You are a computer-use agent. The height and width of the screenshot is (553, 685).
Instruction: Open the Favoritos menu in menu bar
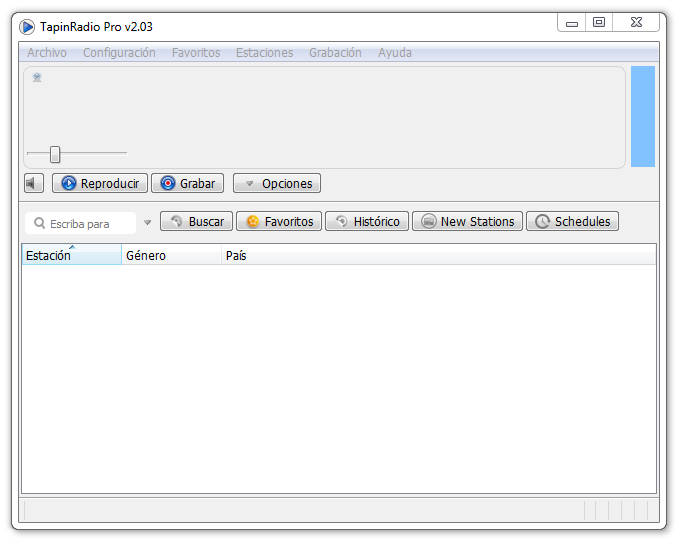(x=196, y=52)
